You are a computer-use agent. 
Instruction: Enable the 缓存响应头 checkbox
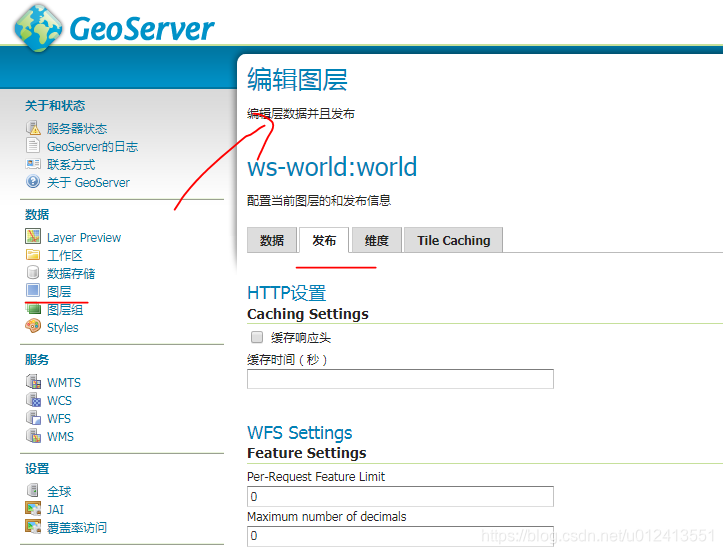click(257, 337)
